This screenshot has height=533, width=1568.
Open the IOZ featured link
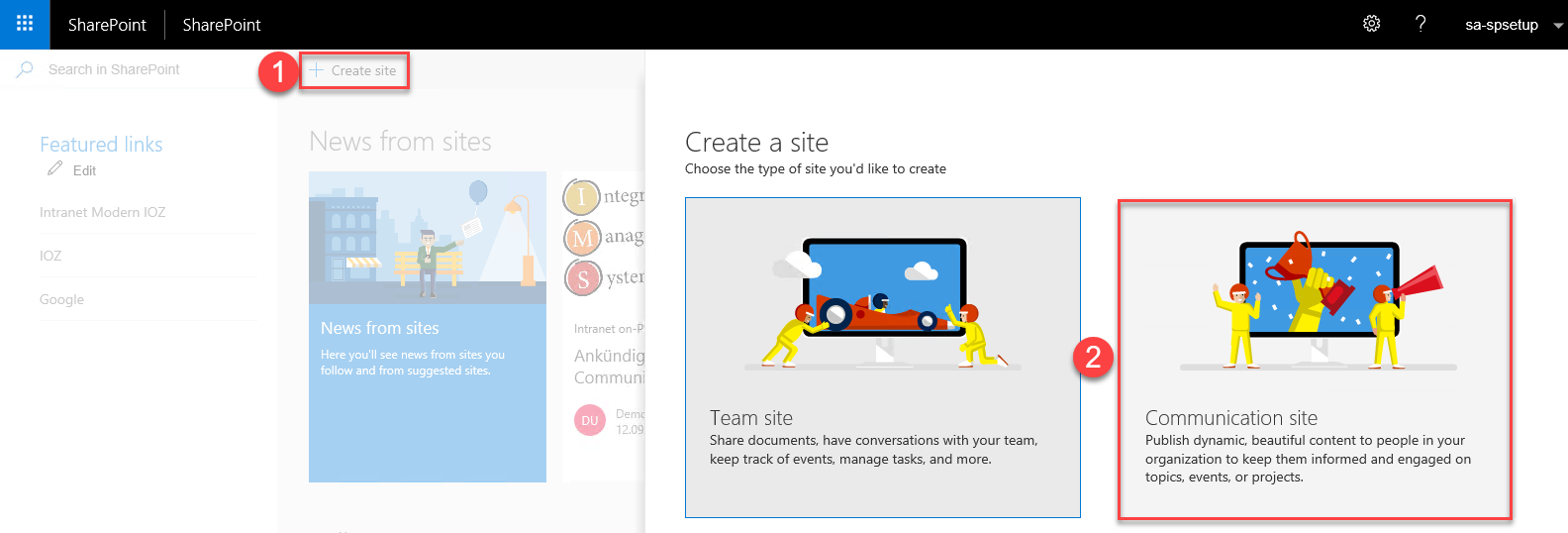pyautogui.click(x=50, y=256)
